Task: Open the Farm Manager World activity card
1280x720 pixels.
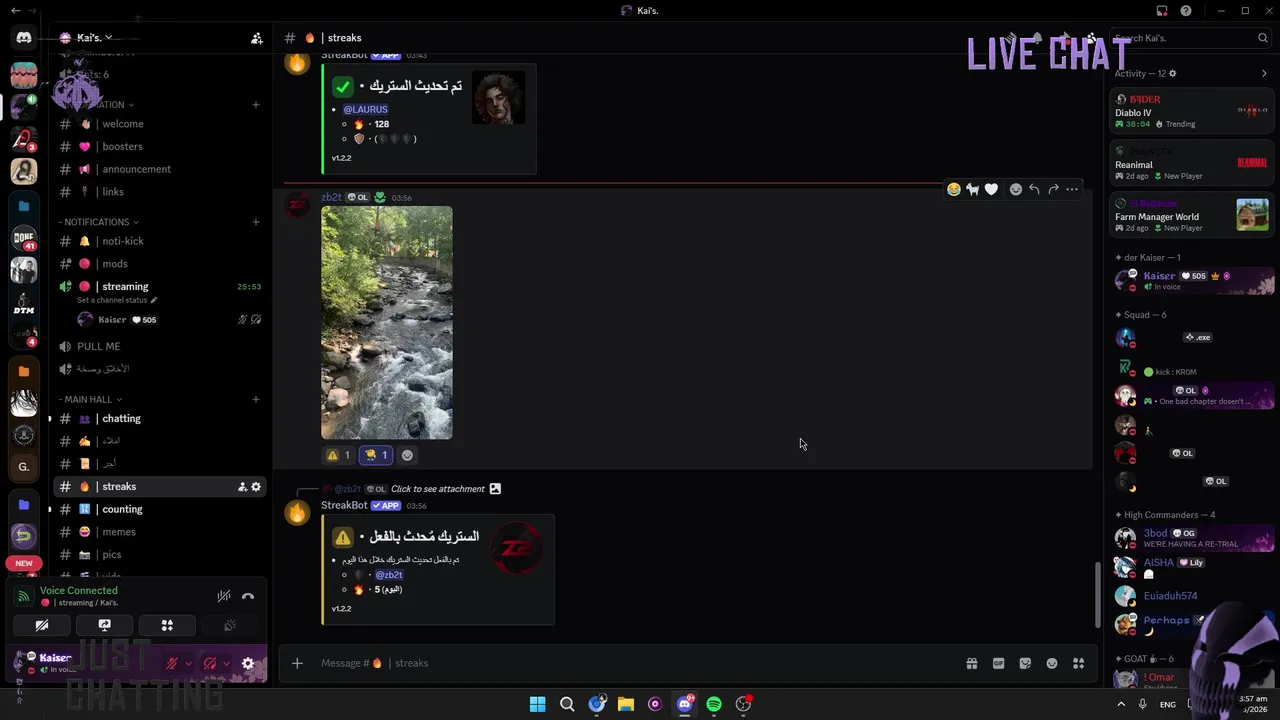Action: click(1192, 216)
